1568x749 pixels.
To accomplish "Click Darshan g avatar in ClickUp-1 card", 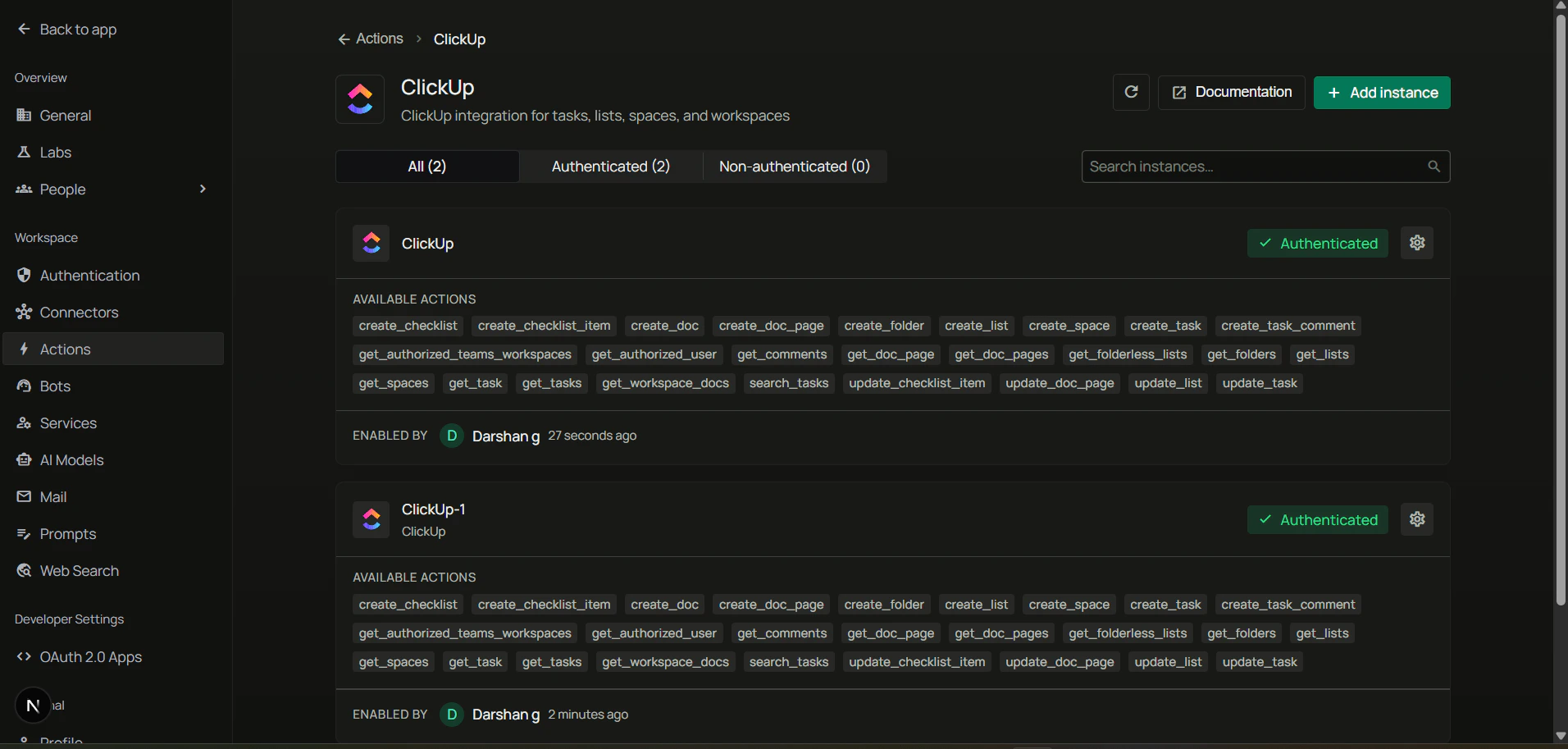I will (452, 715).
